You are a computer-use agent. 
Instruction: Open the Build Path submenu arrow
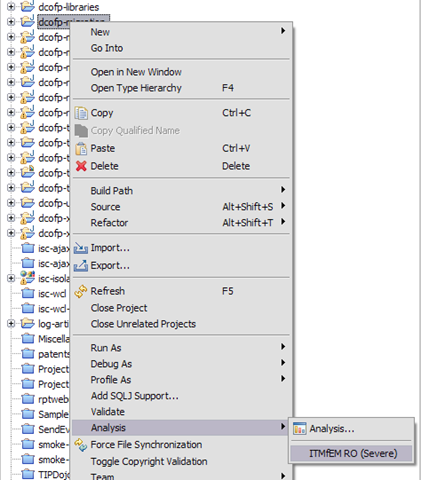point(283,190)
